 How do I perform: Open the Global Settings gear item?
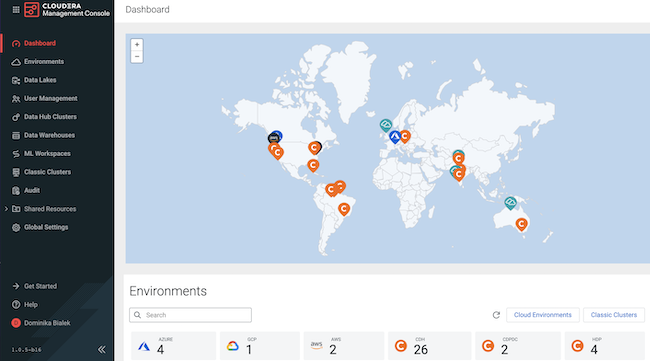[16, 228]
